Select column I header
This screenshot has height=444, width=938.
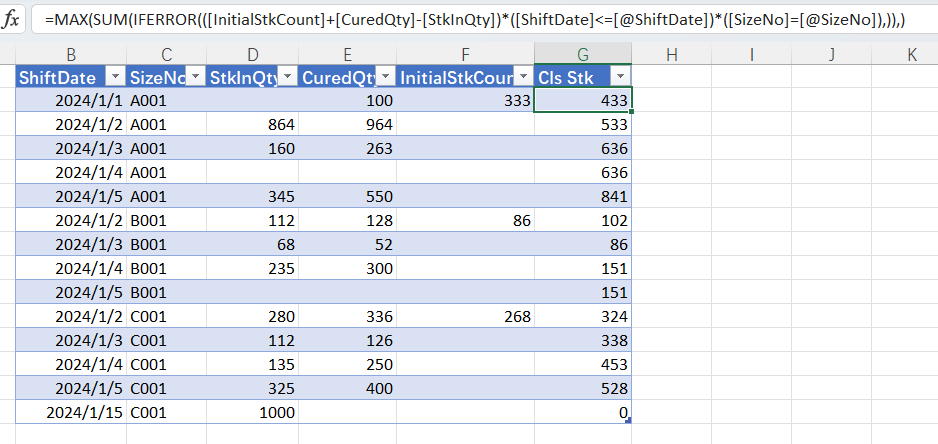tap(751, 54)
